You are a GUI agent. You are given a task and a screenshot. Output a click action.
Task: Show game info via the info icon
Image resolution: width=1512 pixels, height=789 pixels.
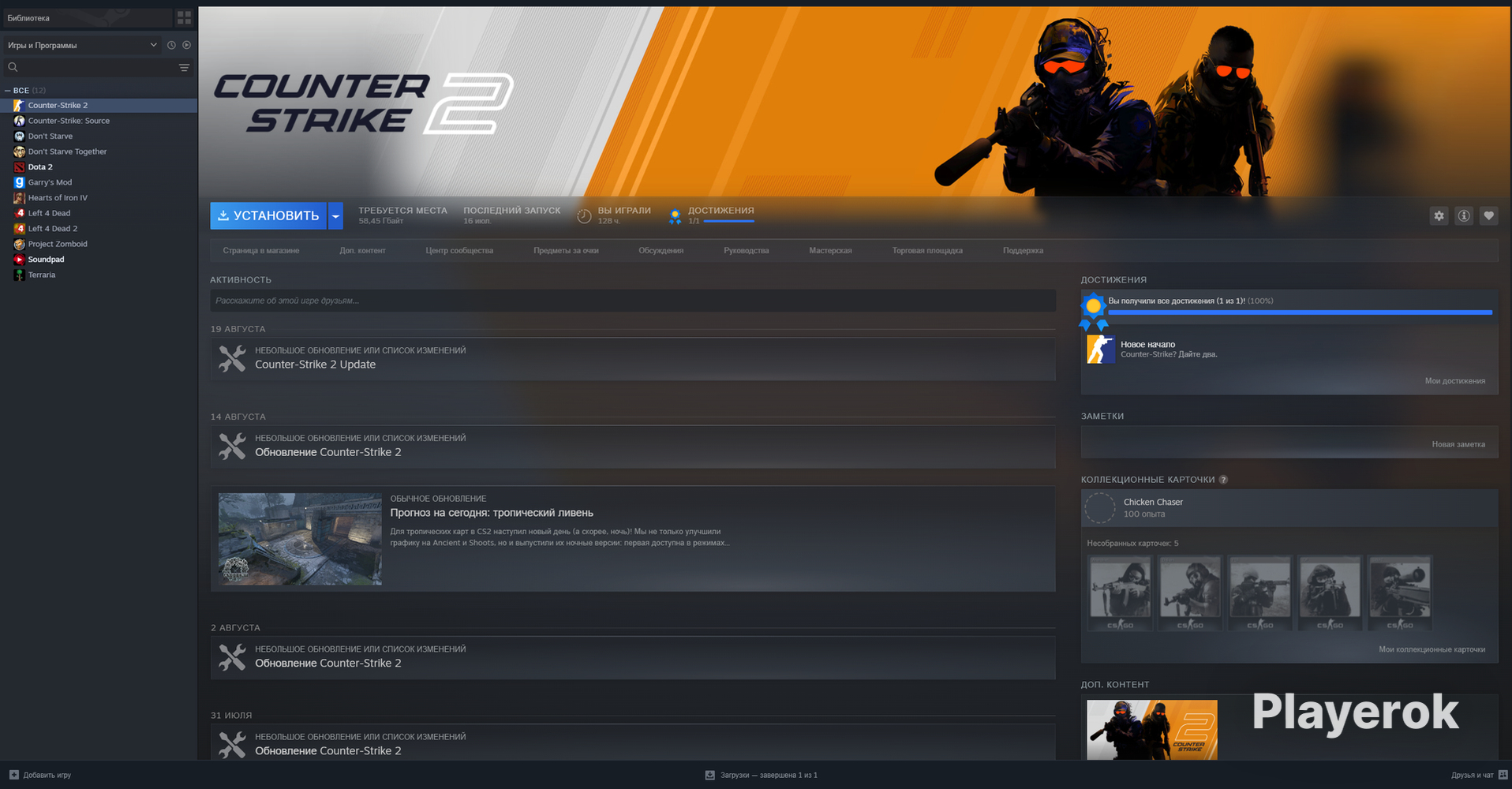1464,215
